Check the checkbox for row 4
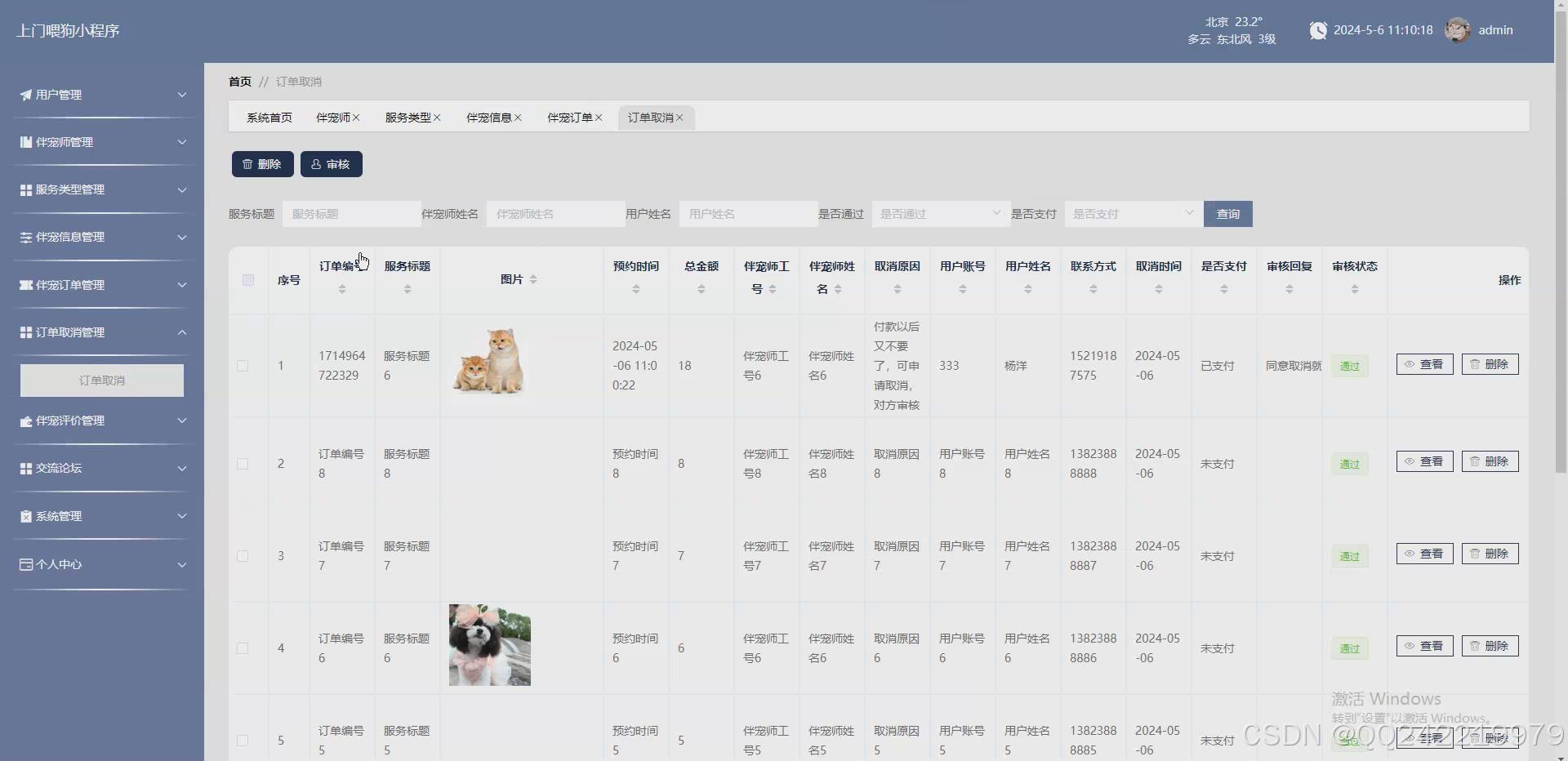The image size is (1568, 761). click(243, 648)
